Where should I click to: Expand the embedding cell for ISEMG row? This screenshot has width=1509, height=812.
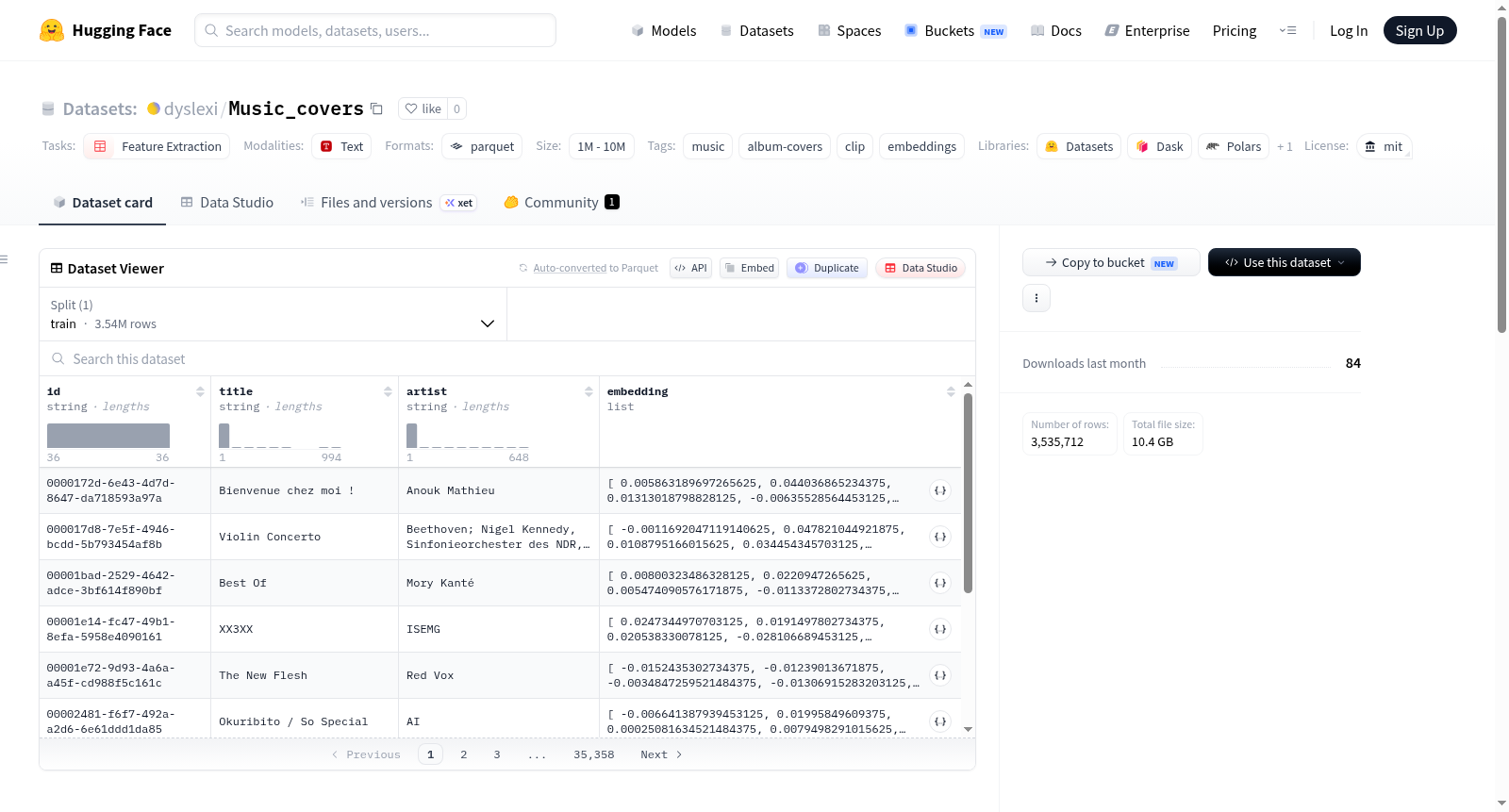940,629
